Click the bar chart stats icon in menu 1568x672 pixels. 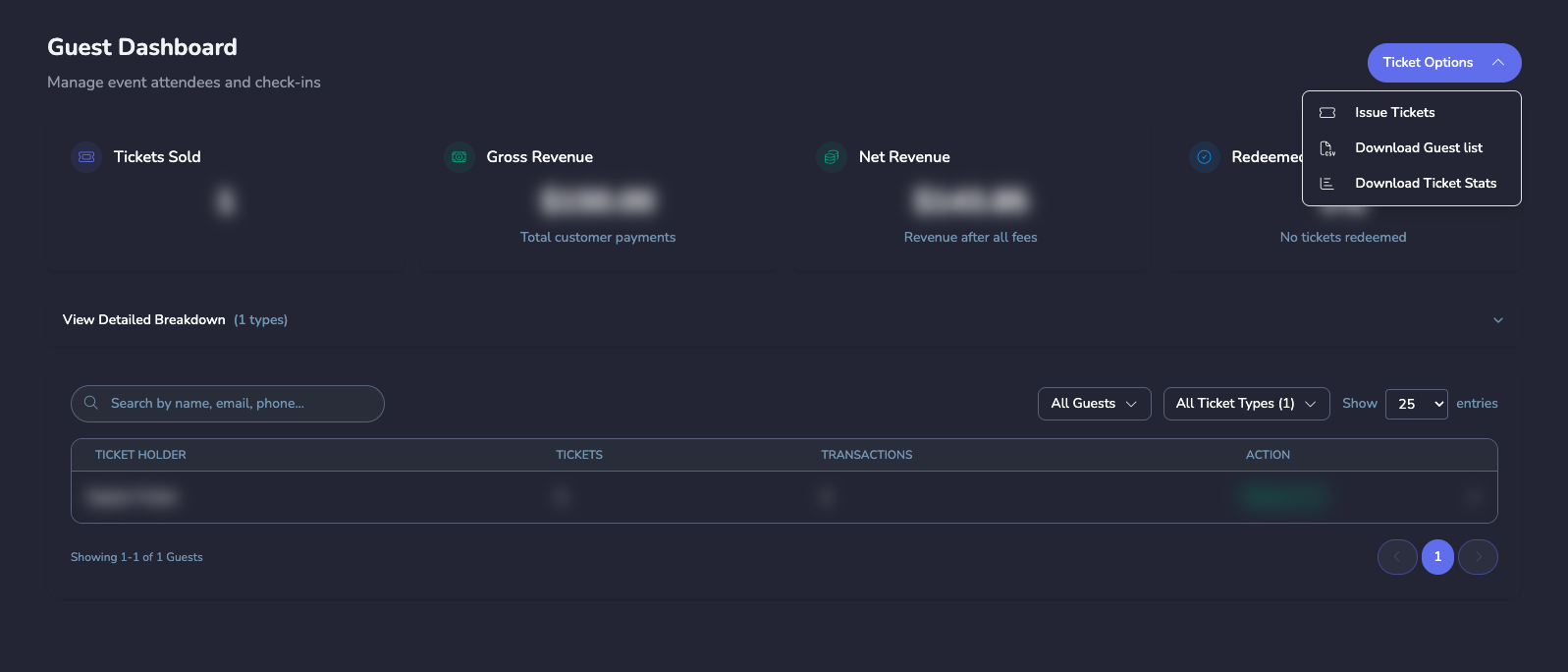coord(1327,184)
